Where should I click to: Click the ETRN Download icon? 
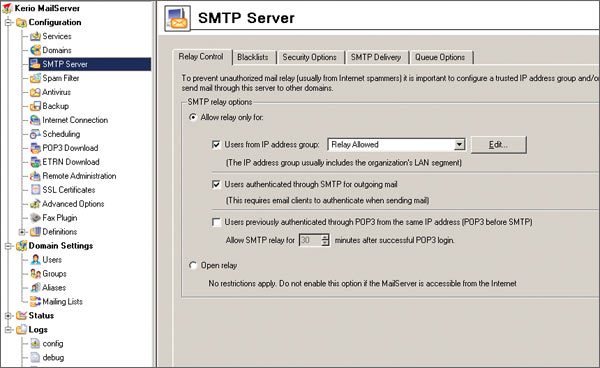[x=35, y=162]
